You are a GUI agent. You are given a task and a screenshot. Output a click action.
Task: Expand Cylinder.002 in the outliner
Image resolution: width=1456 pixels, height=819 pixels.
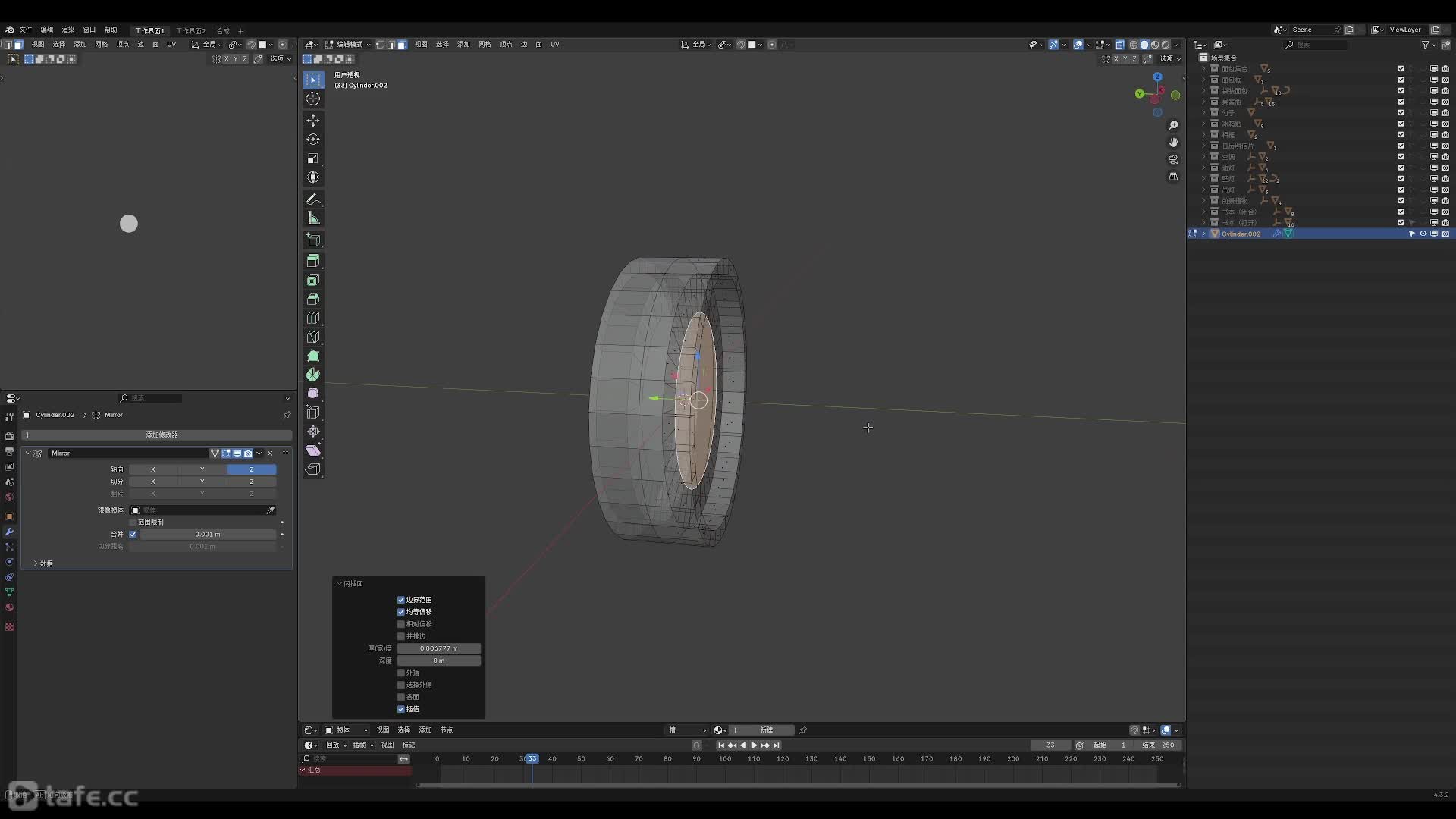coord(1203,234)
